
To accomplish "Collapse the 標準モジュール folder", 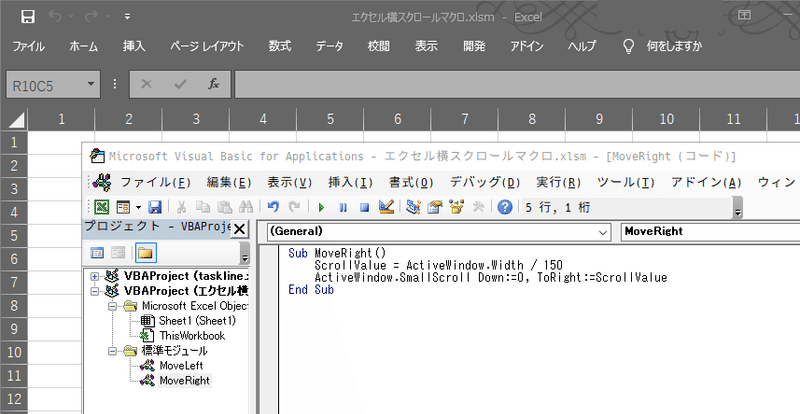I will [112, 351].
